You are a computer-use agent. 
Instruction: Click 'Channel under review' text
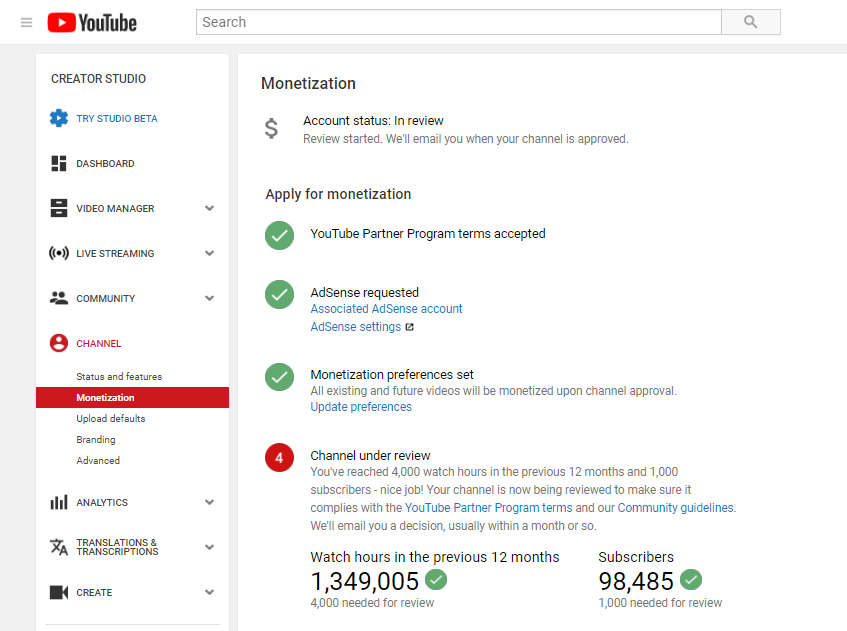click(x=370, y=455)
